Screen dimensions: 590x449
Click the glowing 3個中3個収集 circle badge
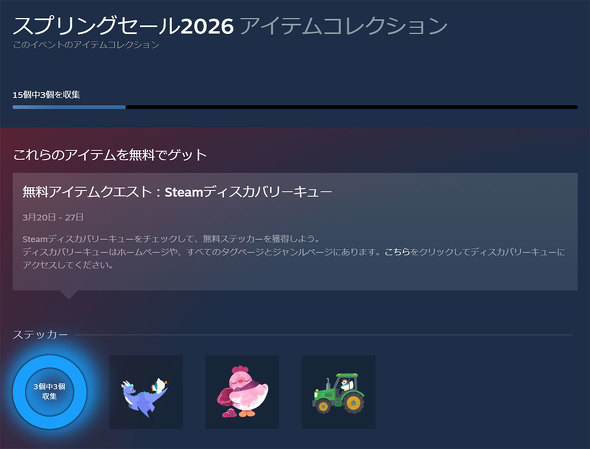(50, 392)
